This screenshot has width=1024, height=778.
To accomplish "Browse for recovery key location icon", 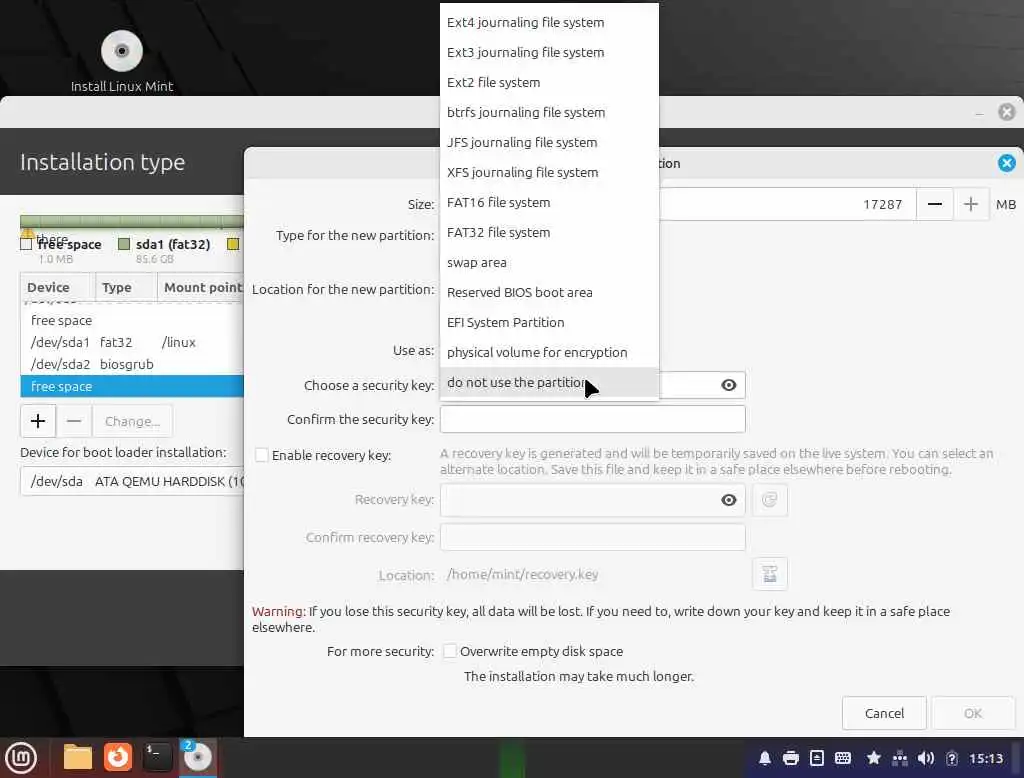I will [x=770, y=574].
